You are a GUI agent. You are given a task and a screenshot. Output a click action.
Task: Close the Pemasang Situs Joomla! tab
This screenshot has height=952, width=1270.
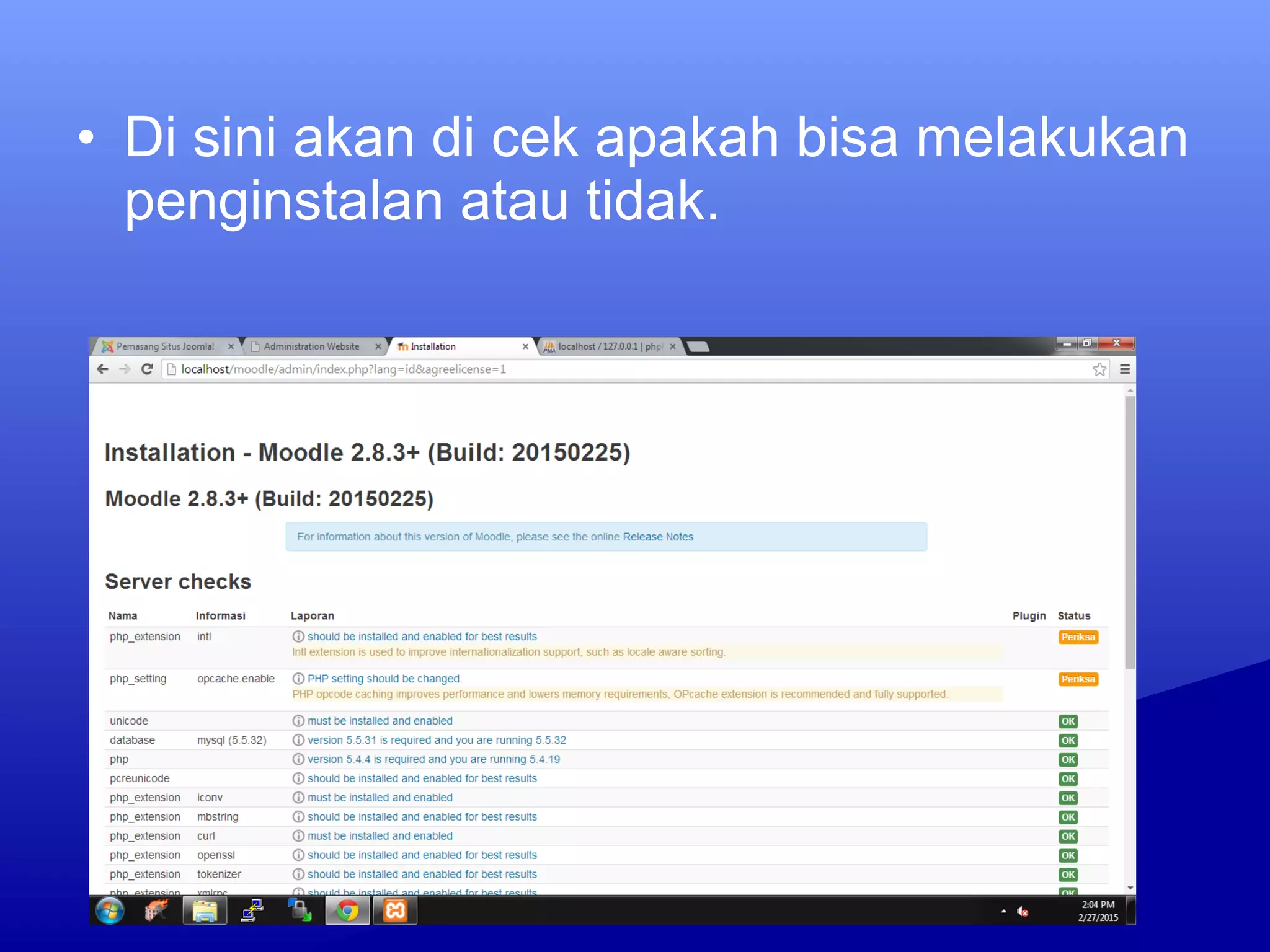click(231, 346)
